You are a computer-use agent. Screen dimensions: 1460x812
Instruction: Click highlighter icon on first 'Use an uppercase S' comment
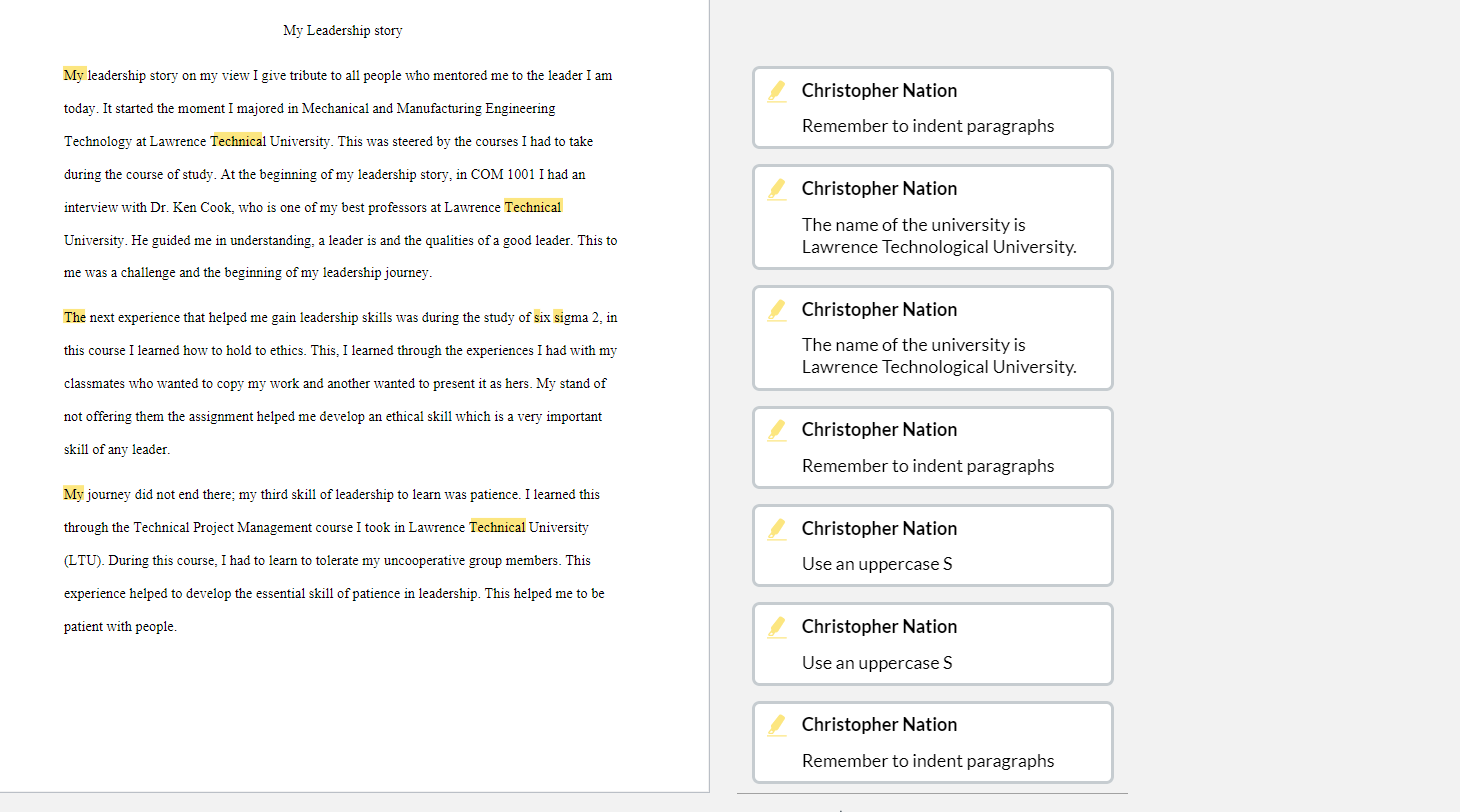coord(777,529)
